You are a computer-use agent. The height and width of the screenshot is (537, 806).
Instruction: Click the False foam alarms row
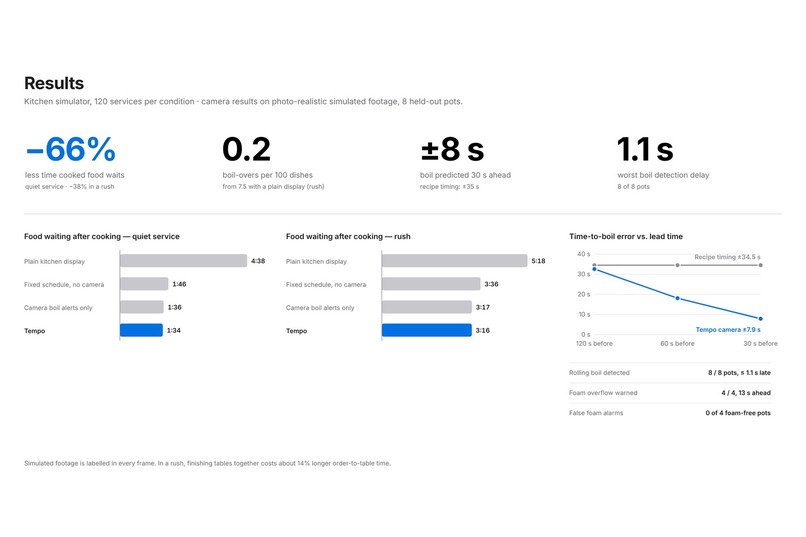670,413
